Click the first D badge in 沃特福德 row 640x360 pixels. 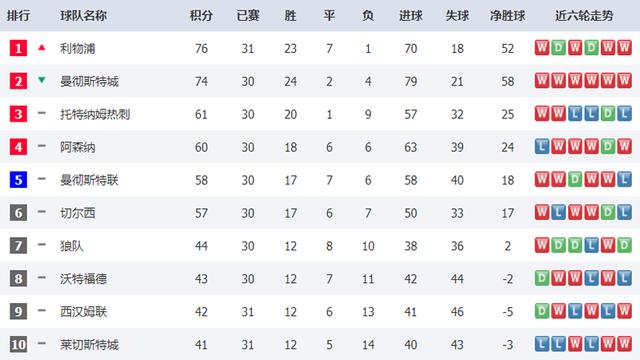(542, 278)
